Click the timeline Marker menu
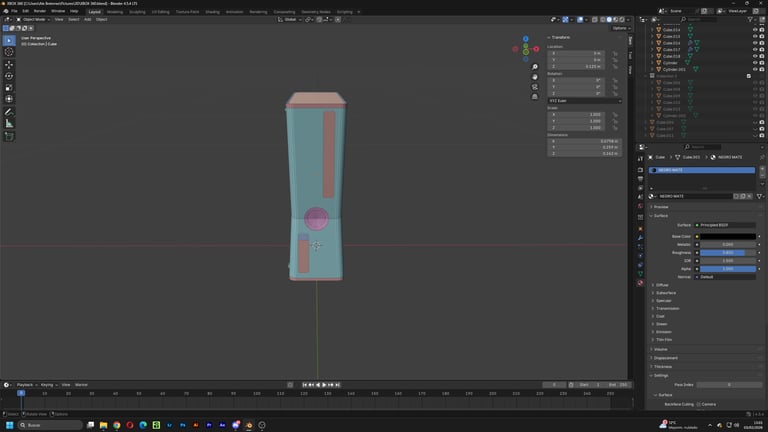768x432 pixels. pyautogui.click(x=81, y=385)
